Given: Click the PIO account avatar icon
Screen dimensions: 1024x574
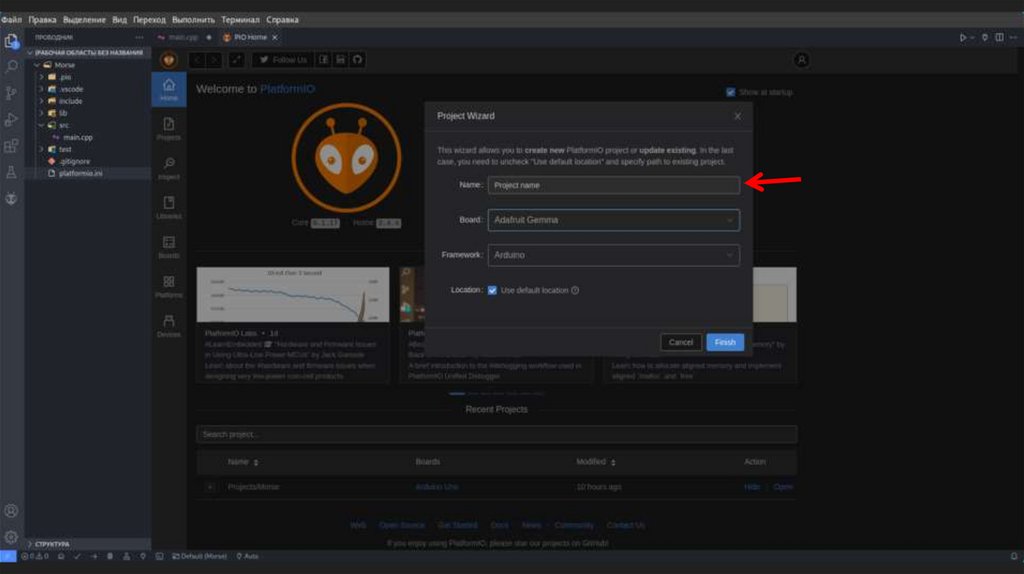Looking at the screenshot, I should (x=801, y=60).
